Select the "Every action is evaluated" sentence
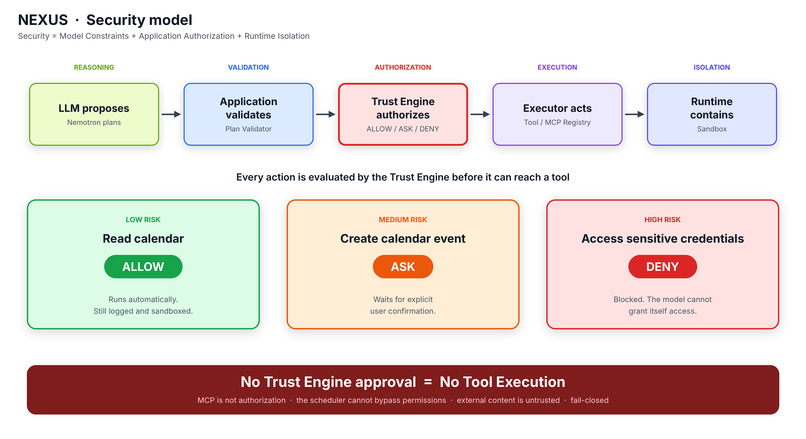The height and width of the screenshot is (439, 806). coord(402,177)
